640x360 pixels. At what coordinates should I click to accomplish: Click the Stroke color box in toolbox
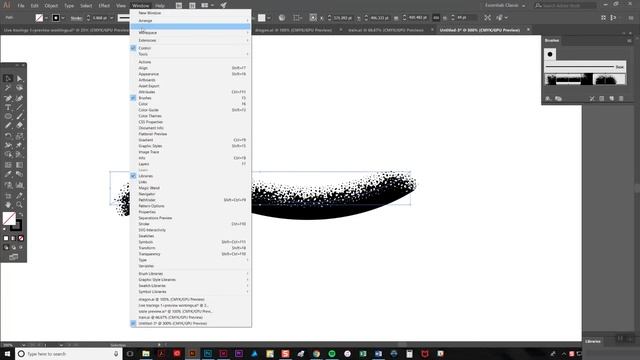coord(16,225)
